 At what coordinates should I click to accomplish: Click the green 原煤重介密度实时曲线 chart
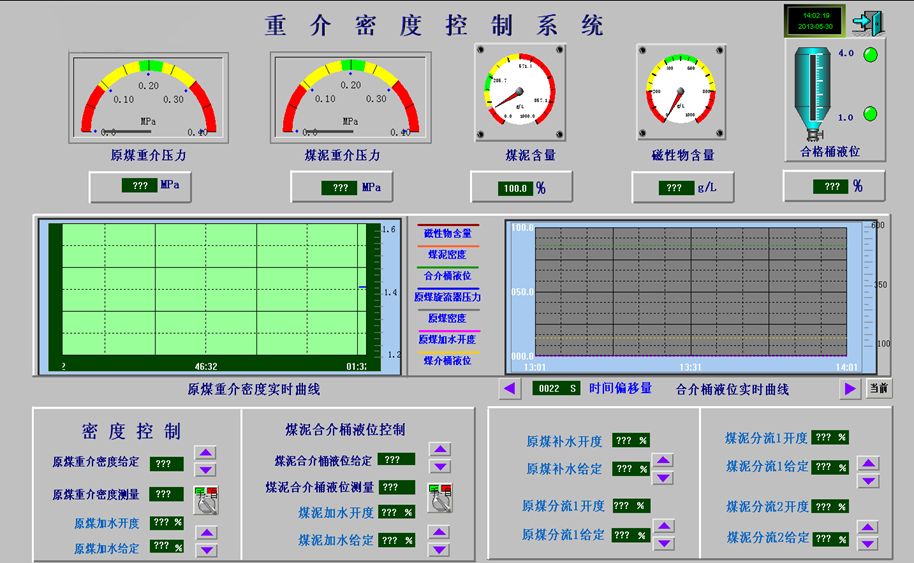click(214, 289)
